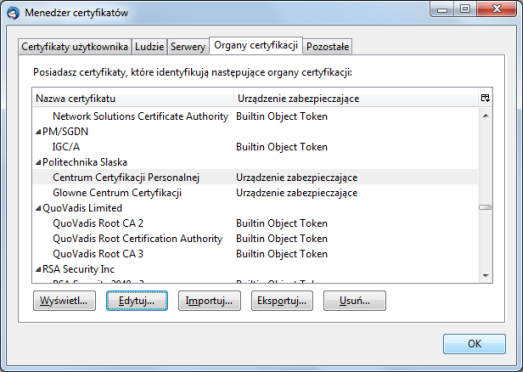Switch to the Serwery tab

pos(188,46)
